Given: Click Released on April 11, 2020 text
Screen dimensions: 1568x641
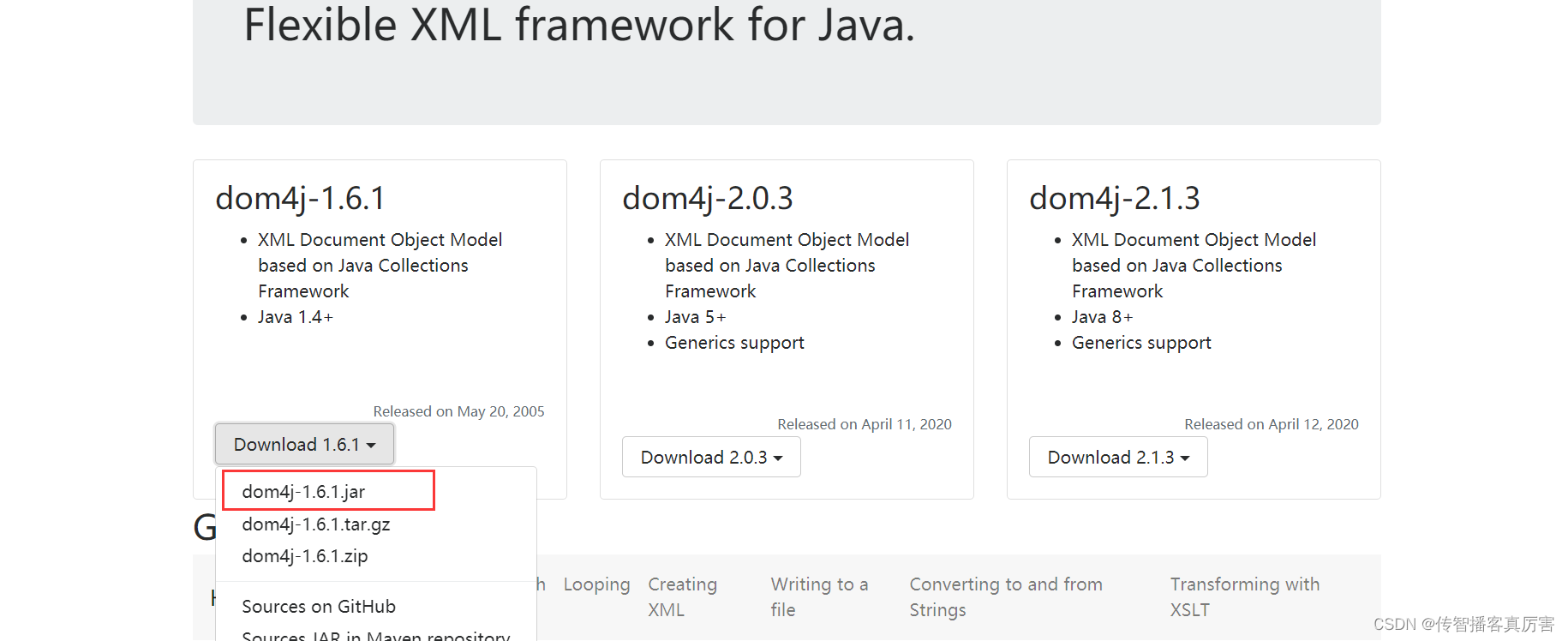Looking at the screenshot, I should click(865, 424).
